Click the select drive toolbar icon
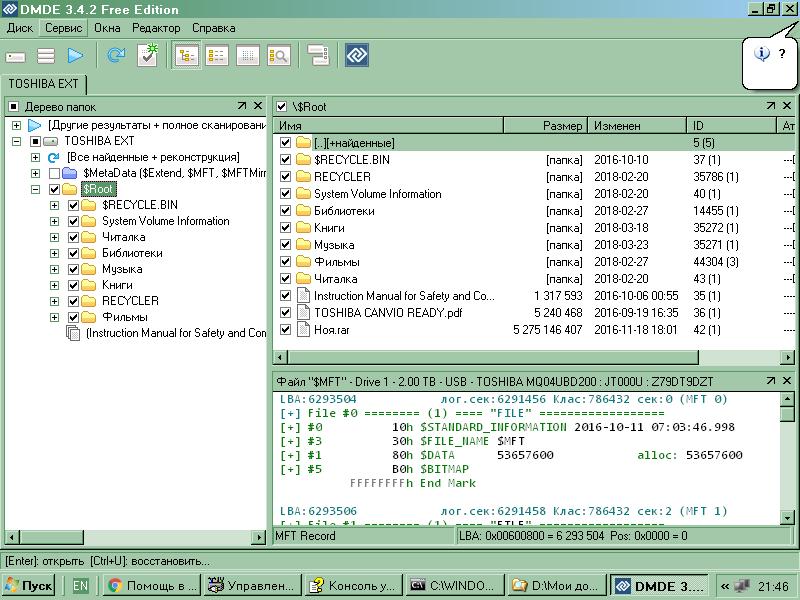Viewport: 800px width, 600px height. [16, 56]
